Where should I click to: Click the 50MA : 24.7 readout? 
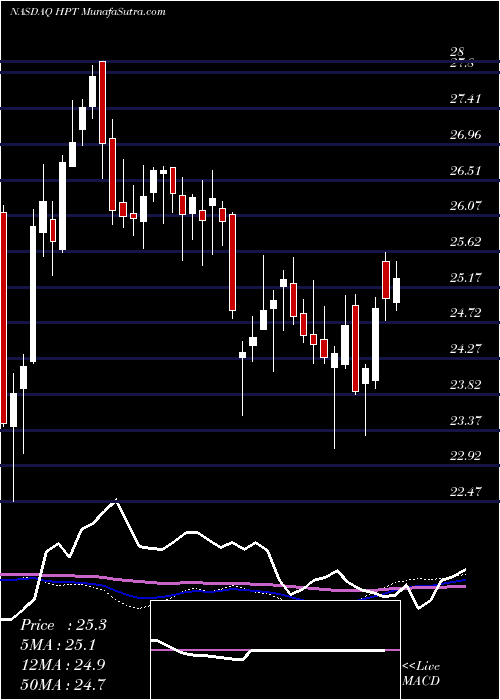click(x=64, y=684)
